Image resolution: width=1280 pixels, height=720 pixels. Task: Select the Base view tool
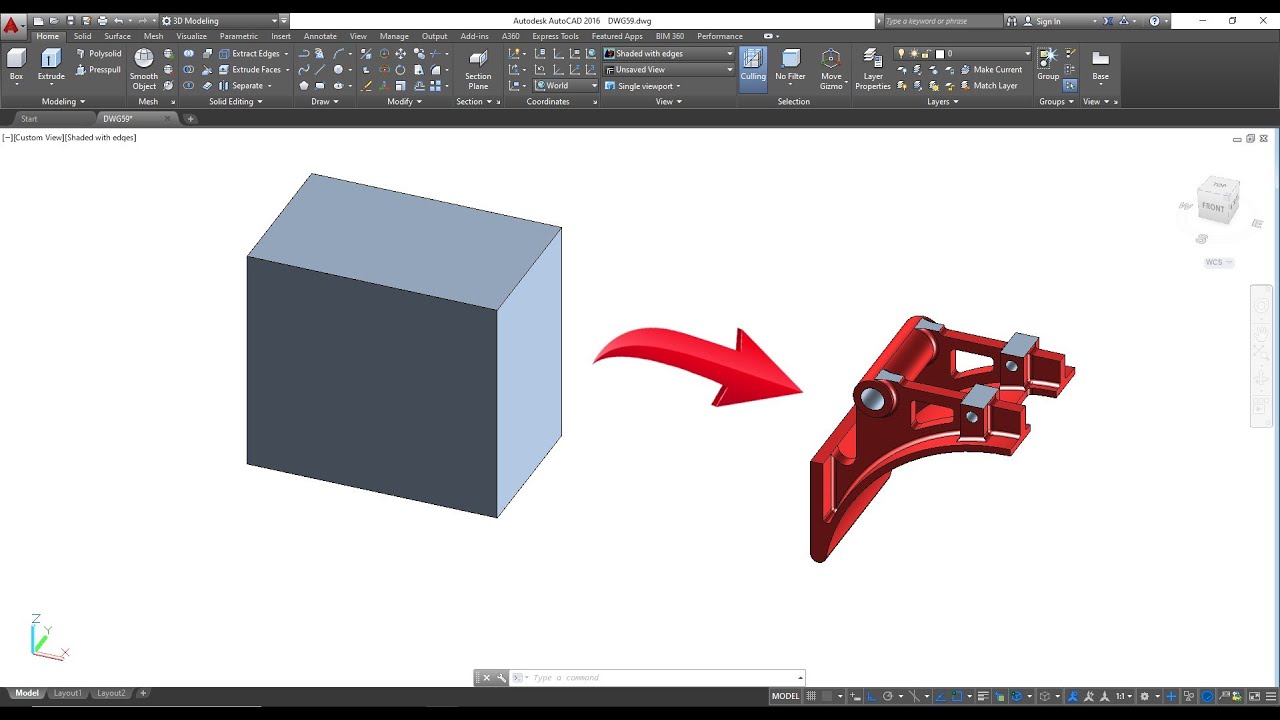[x=1100, y=64]
